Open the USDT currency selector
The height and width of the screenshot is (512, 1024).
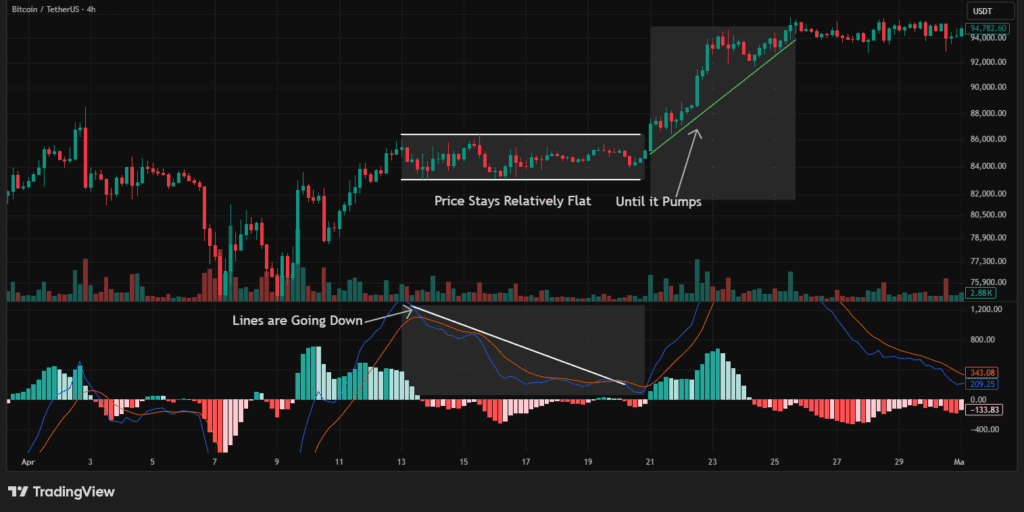(x=981, y=11)
